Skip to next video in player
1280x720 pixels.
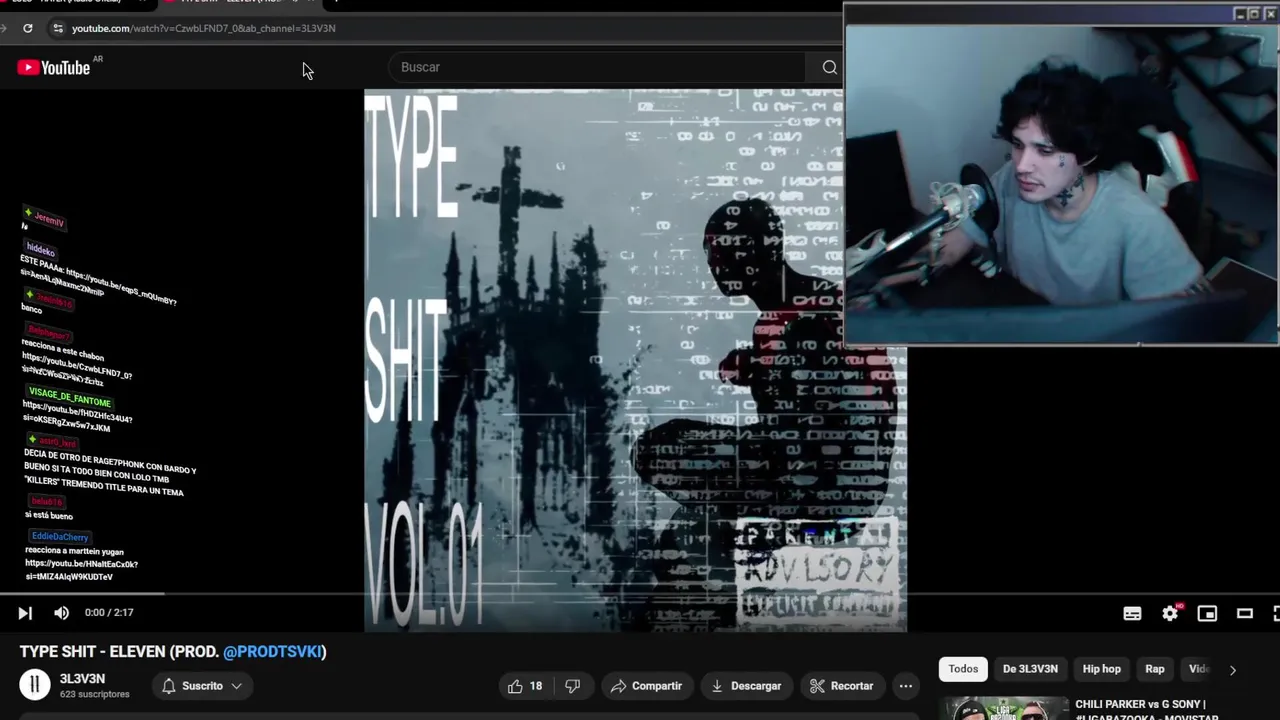point(25,613)
